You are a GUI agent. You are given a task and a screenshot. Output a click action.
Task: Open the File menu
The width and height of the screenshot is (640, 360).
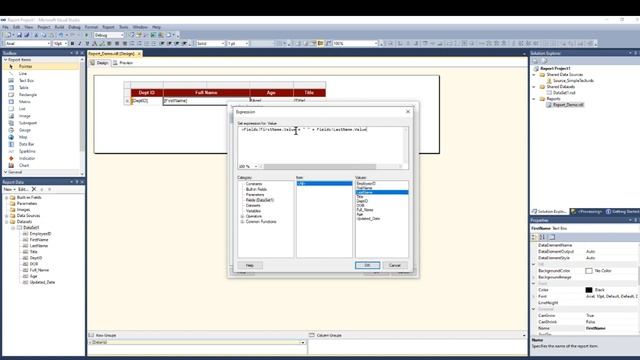pyautogui.click(x=5, y=27)
